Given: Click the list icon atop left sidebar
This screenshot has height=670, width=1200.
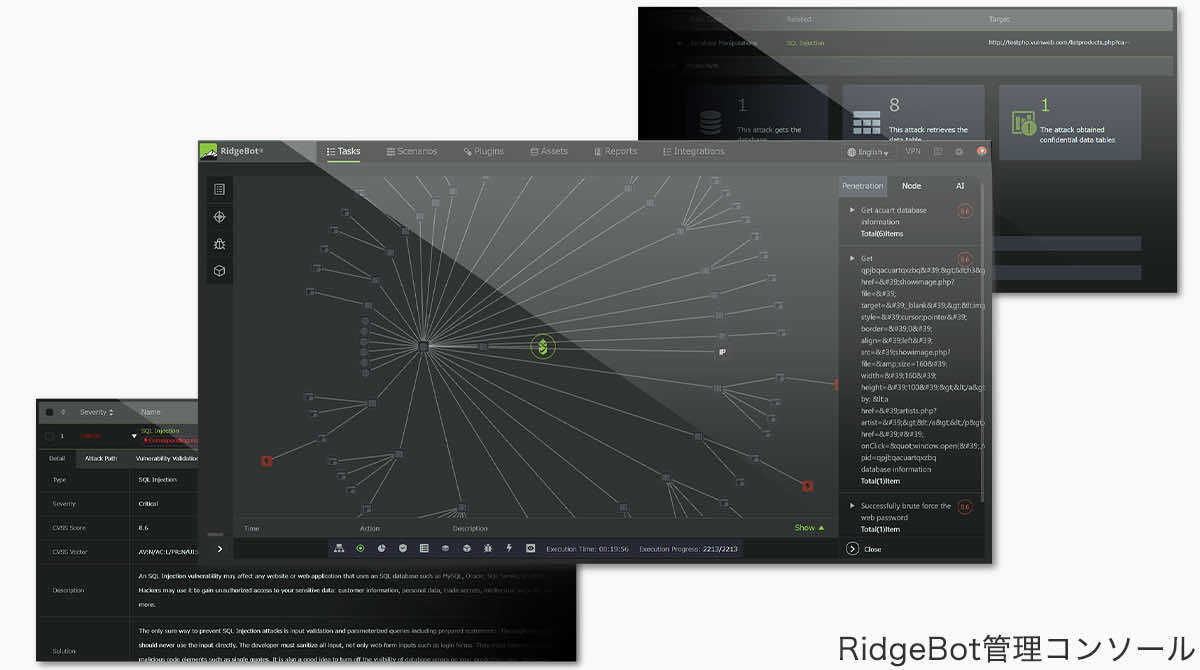Looking at the screenshot, I should 219,189.
